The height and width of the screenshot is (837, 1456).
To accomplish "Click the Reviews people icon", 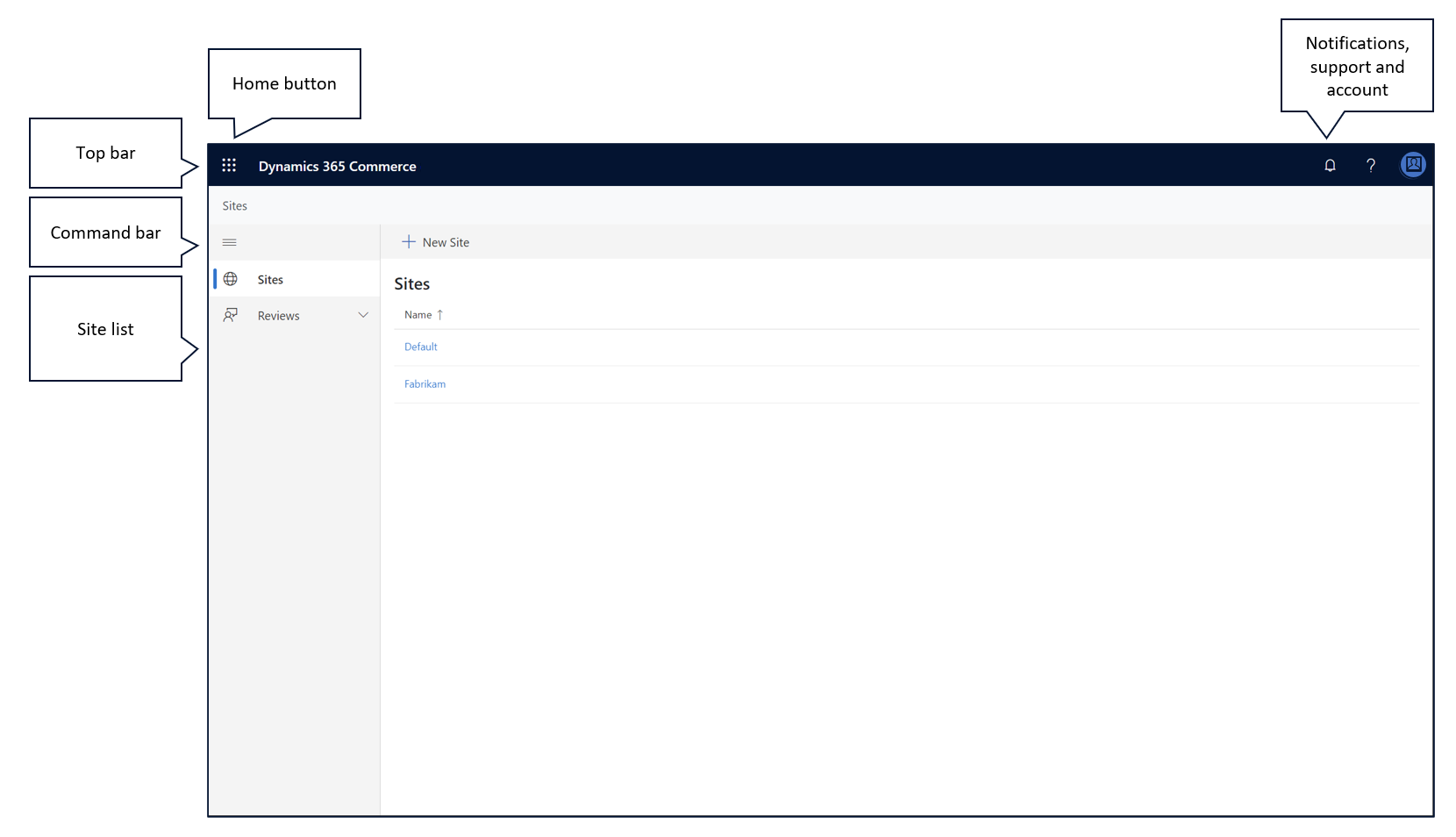I will (230, 315).
